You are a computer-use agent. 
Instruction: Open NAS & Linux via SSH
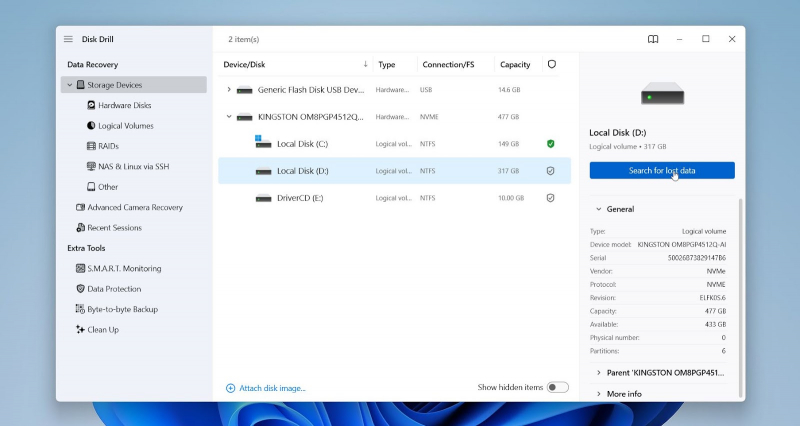click(133, 166)
